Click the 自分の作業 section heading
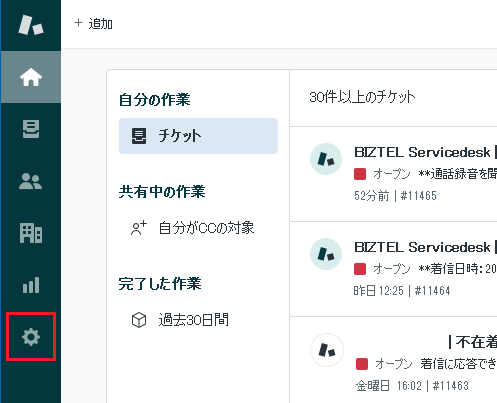This screenshot has height=403, width=497. point(155,100)
